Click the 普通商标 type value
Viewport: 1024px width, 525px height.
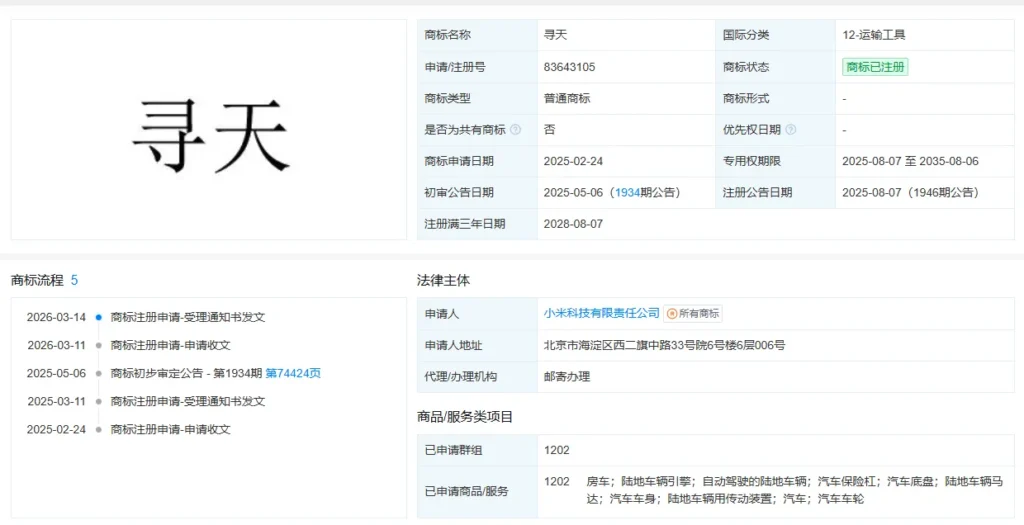point(567,99)
